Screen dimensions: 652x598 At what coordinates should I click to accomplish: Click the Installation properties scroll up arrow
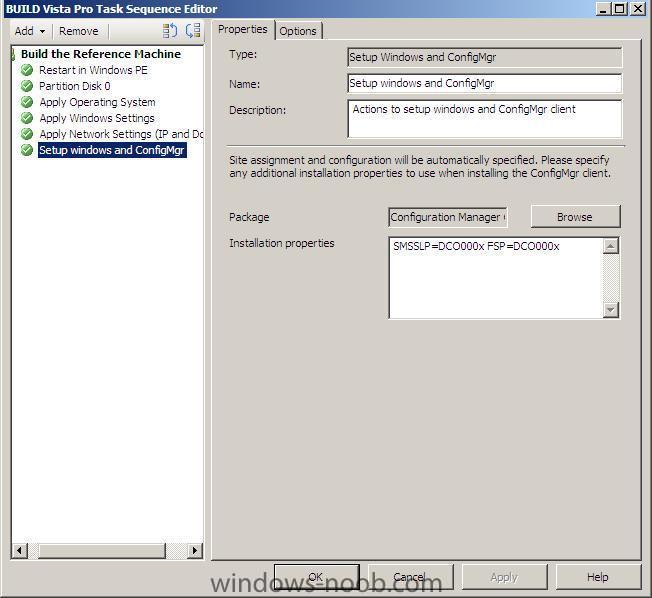[x=610, y=246]
